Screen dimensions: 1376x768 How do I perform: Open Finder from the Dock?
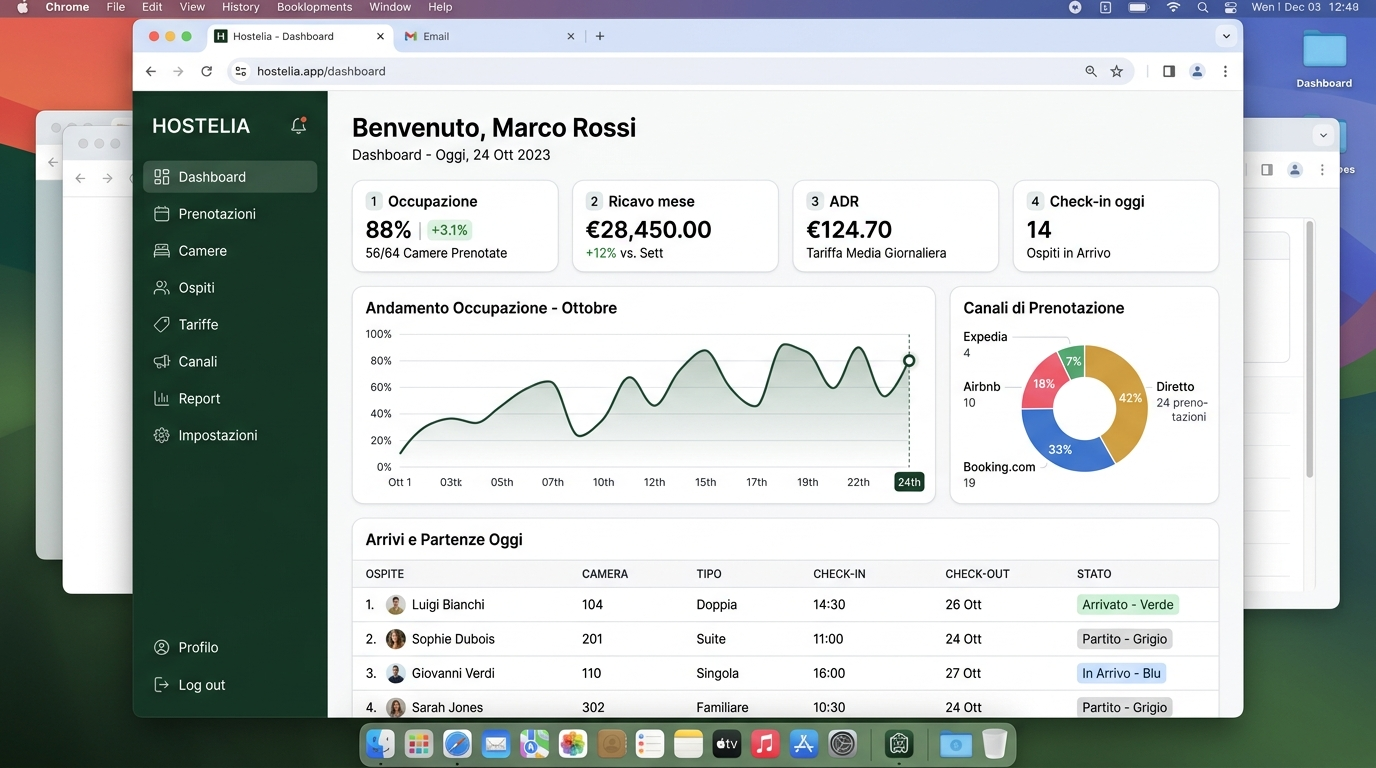(x=380, y=744)
